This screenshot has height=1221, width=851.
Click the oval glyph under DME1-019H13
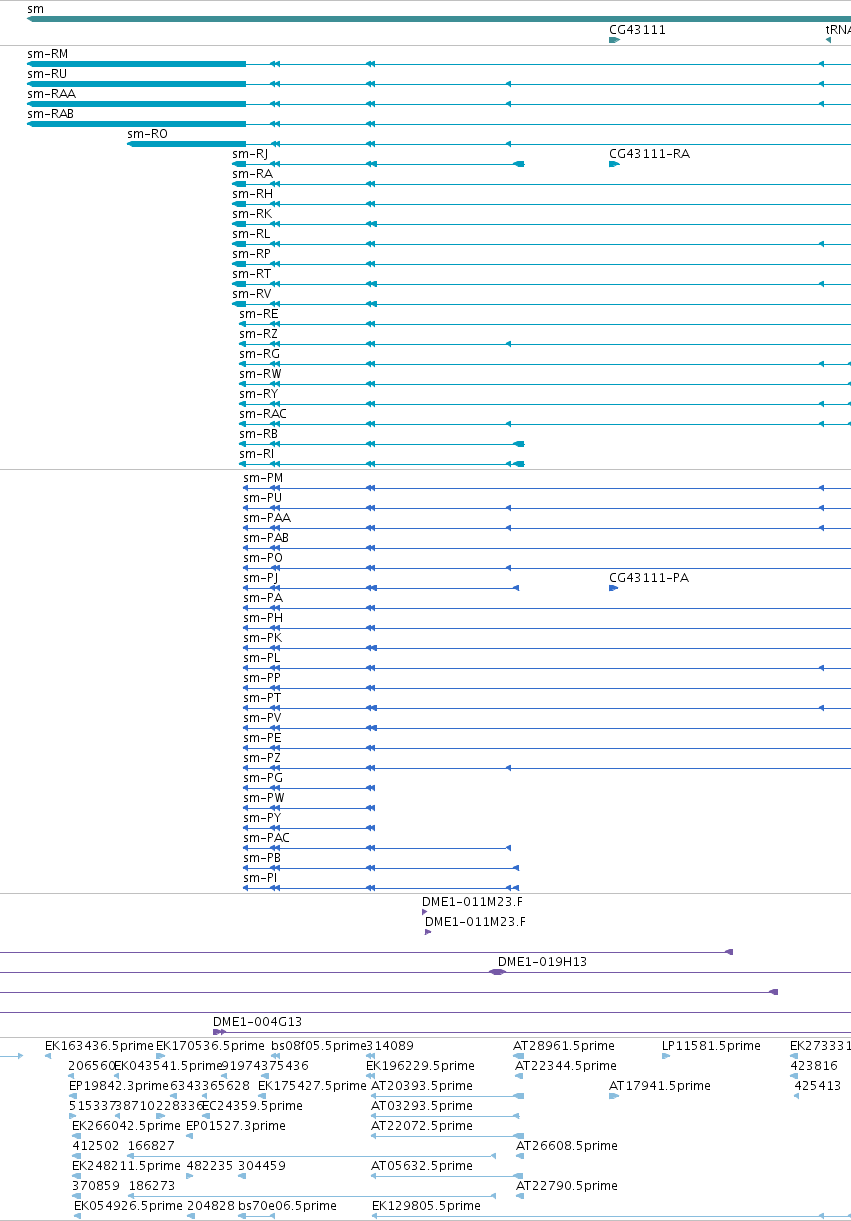click(x=497, y=972)
